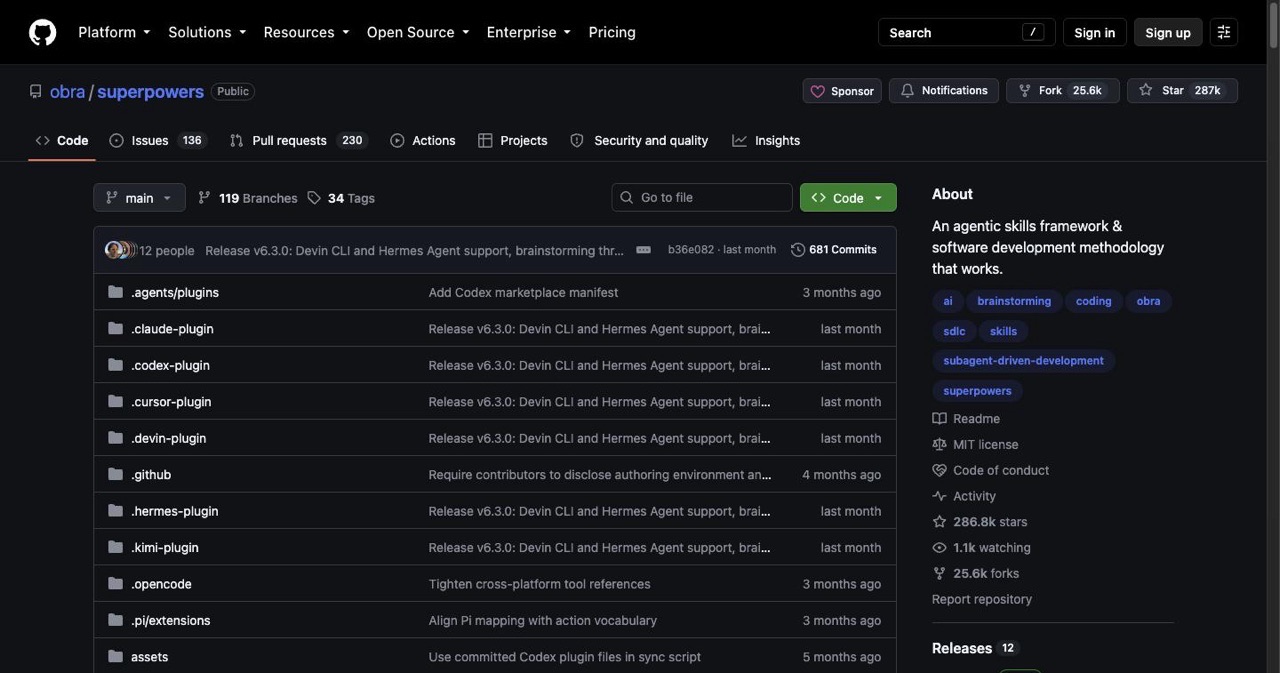View 1.1k watching link

point(981,548)
